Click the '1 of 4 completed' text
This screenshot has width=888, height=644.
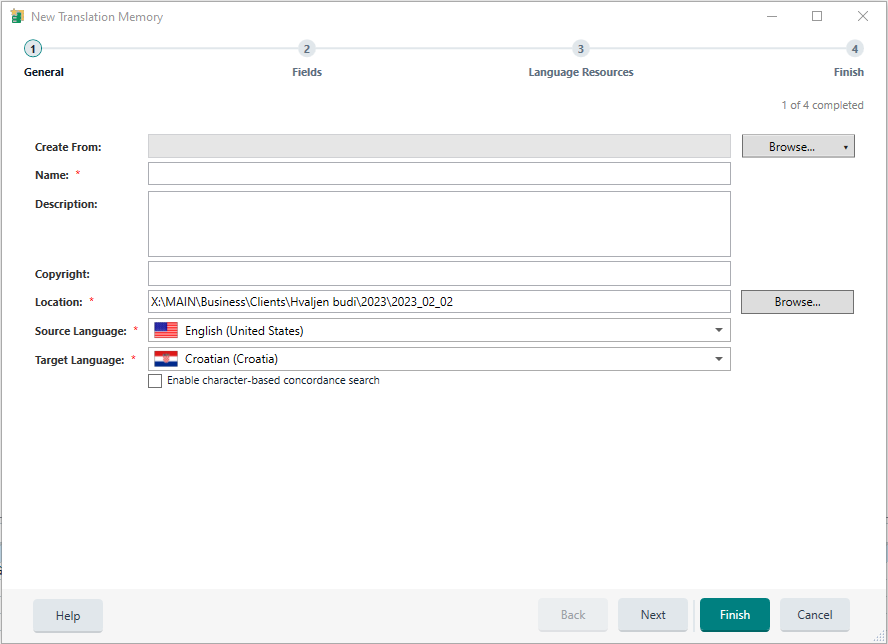point(822,105)
